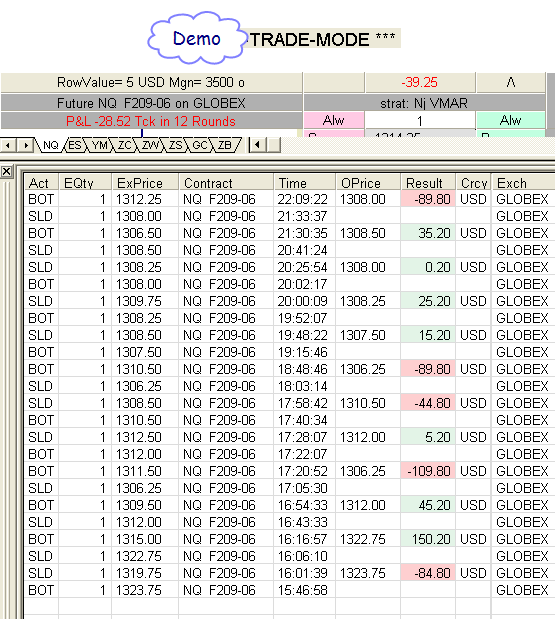Click the ExPrice cell 1309.75
The height and width of the screenshot is (619, 555).
[x=145, y=301]
